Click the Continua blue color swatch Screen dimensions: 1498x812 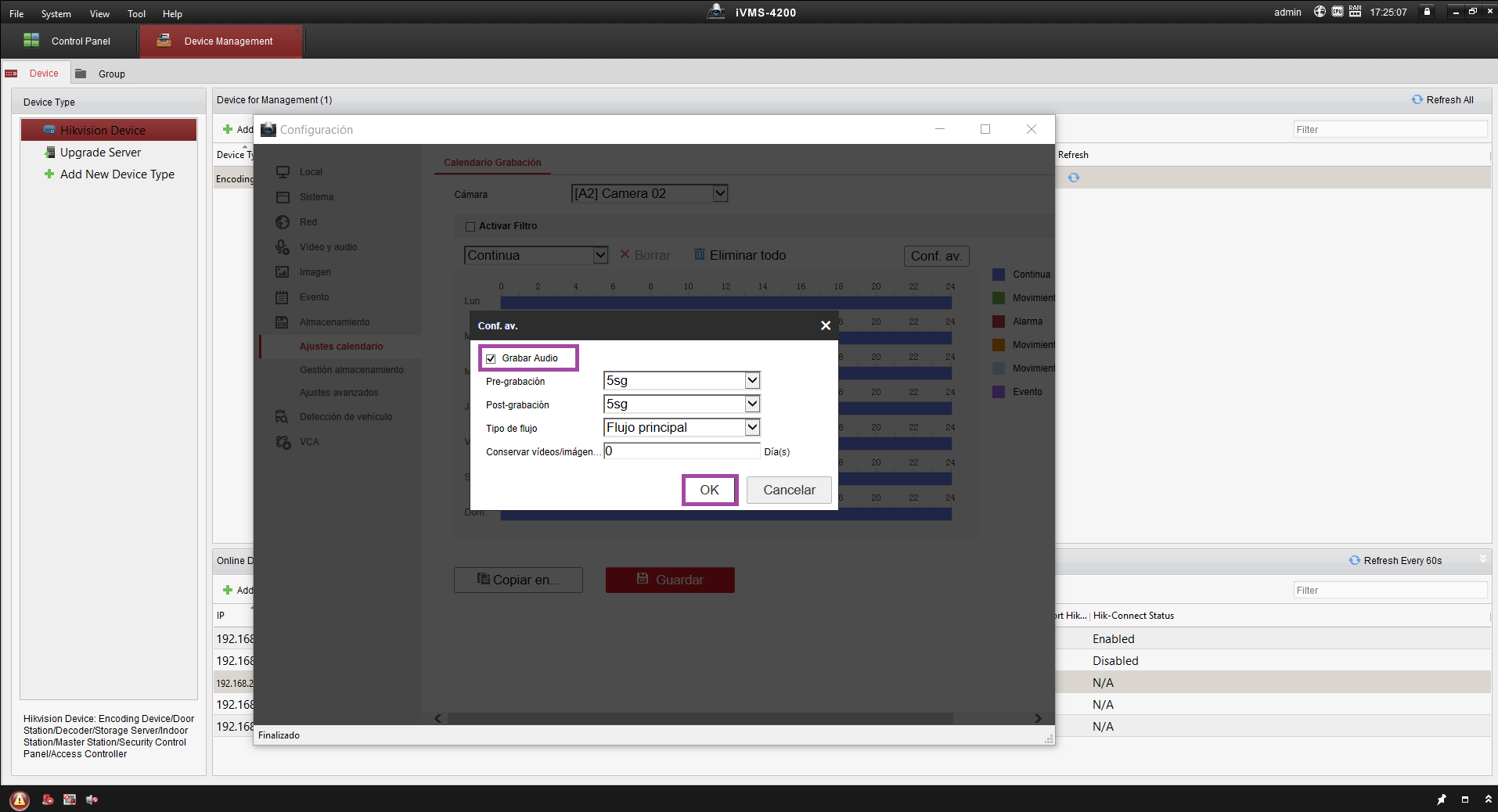pyautogui.click(x=999, y=275)
